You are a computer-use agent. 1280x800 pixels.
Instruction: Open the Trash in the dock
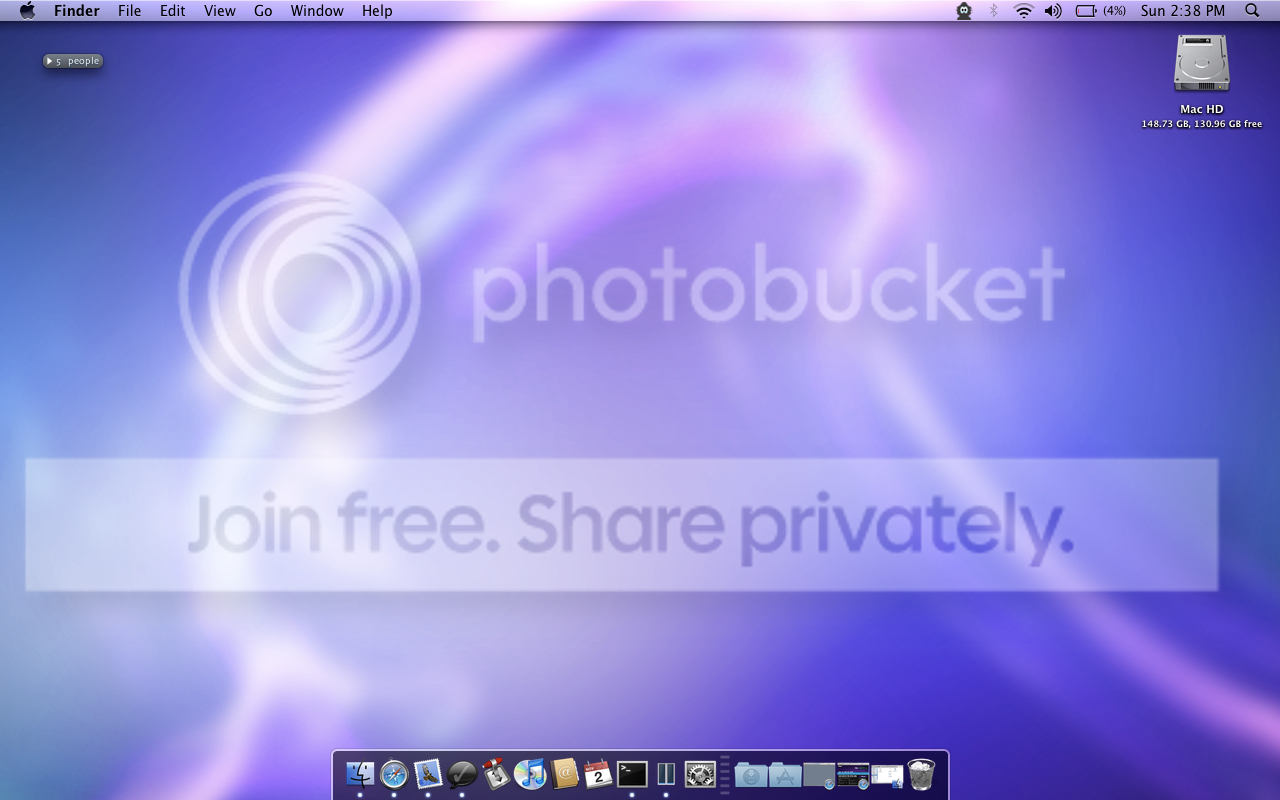(x=921, y=774)
